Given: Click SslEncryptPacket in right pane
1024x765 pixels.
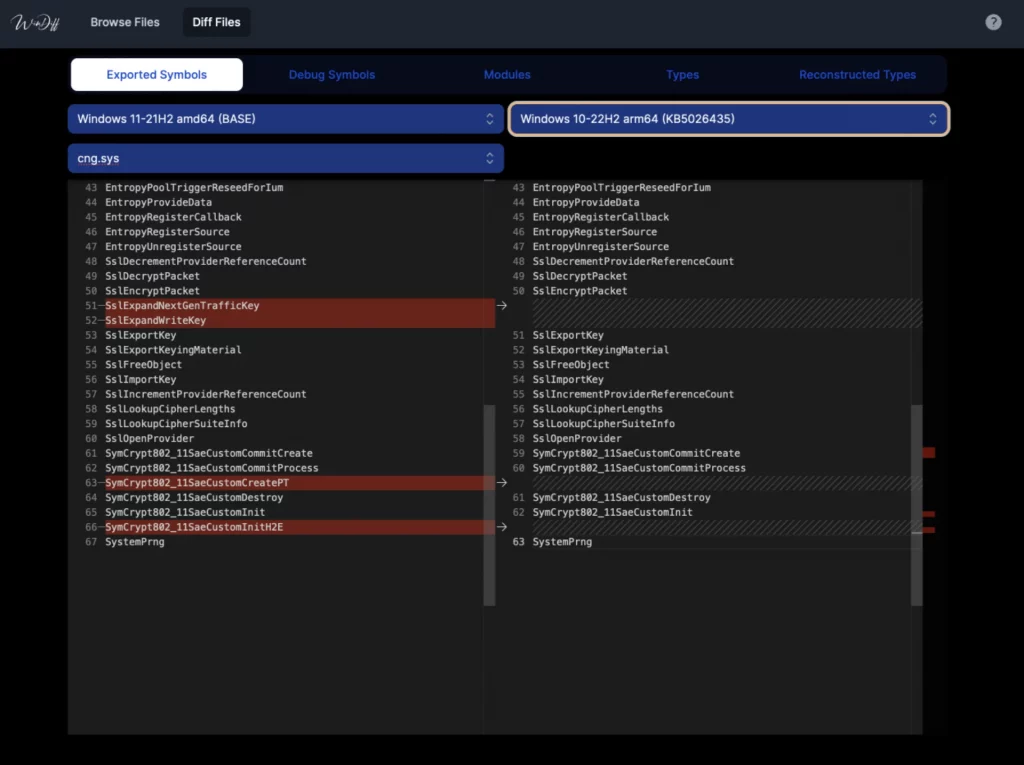Looking at the screenshot, I should pyautogui.click(x=580, y=291).
